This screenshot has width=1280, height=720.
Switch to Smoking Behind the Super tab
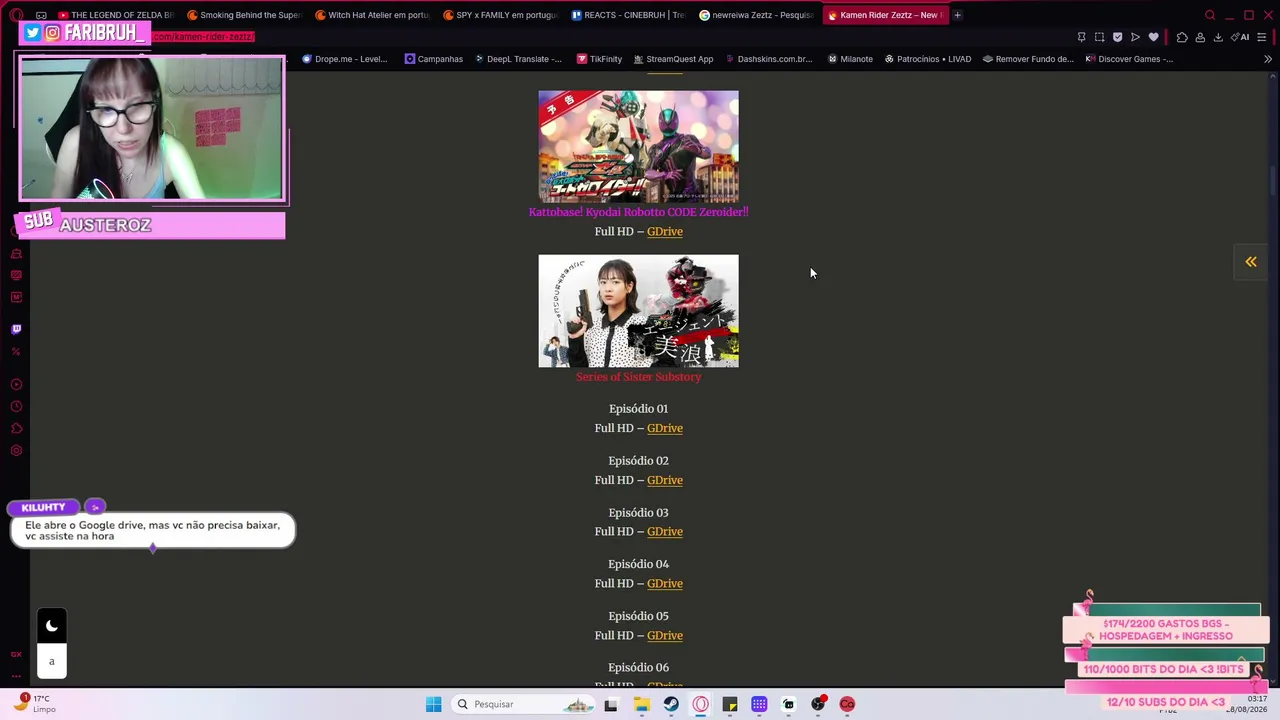[x=244, y=15]
